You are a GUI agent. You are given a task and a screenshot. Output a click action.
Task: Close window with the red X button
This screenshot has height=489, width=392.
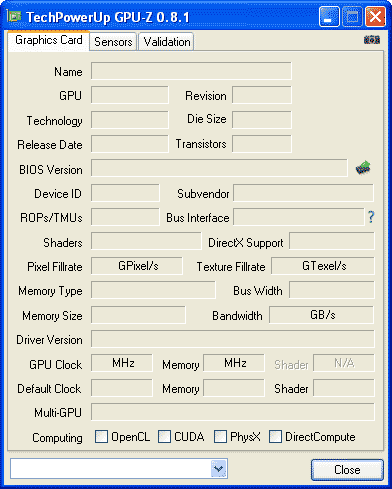[375, 16]
